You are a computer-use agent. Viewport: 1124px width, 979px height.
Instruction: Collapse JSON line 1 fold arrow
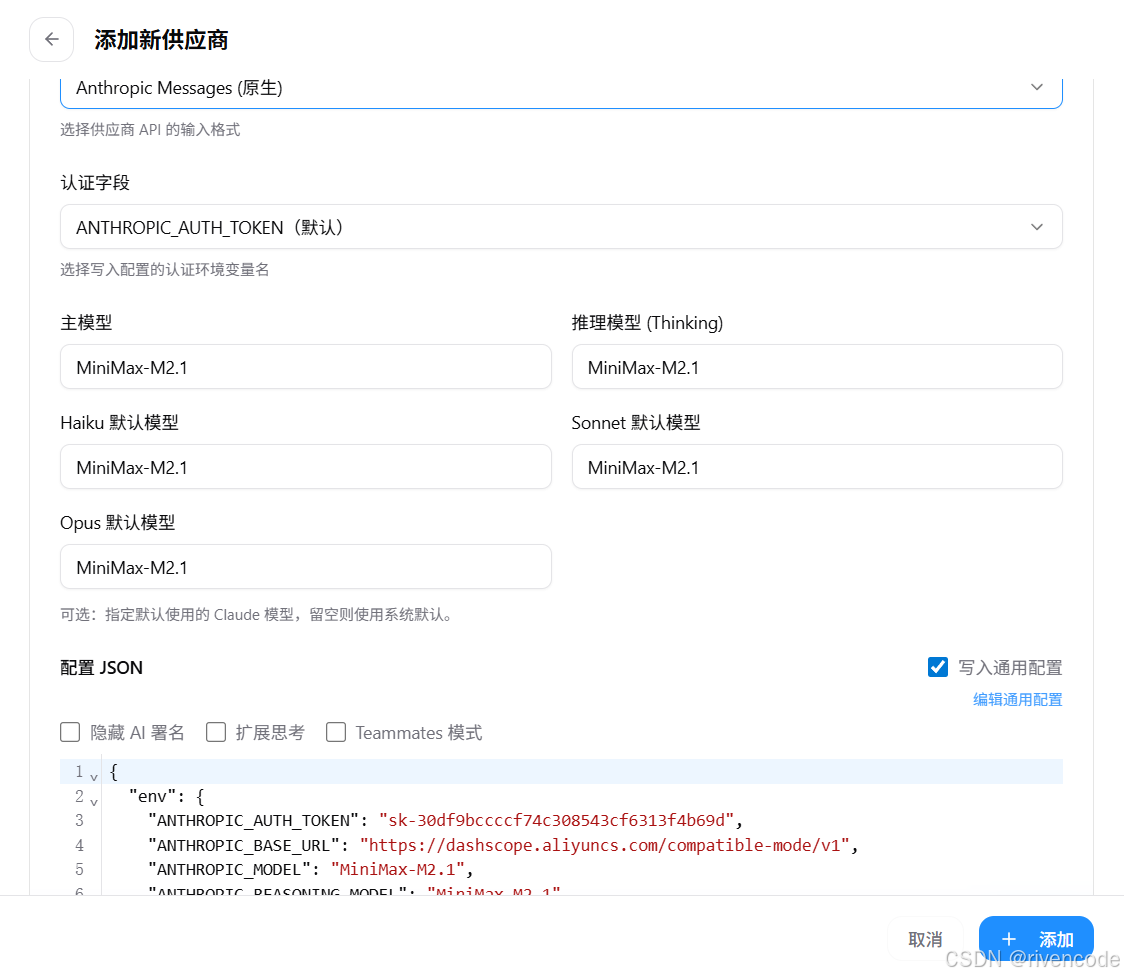point(94,777)
